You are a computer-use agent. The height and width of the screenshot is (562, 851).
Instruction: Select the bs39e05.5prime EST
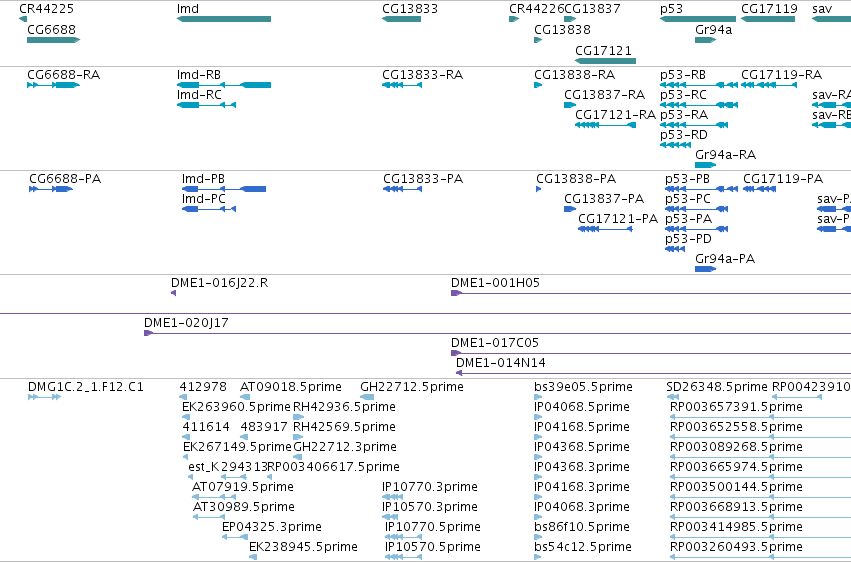click(538, 397)
